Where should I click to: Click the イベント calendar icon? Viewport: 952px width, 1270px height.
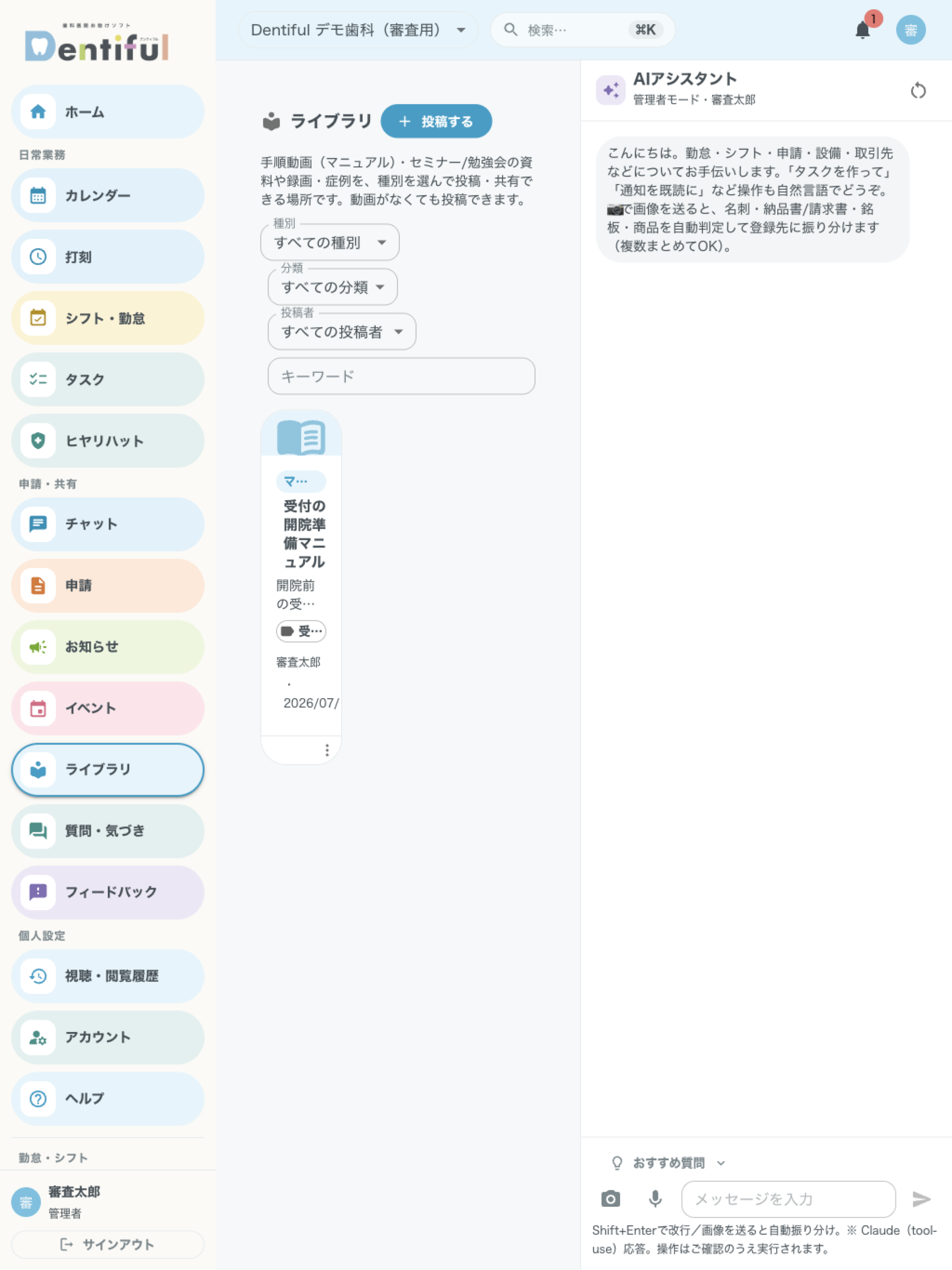coord(38,708)
